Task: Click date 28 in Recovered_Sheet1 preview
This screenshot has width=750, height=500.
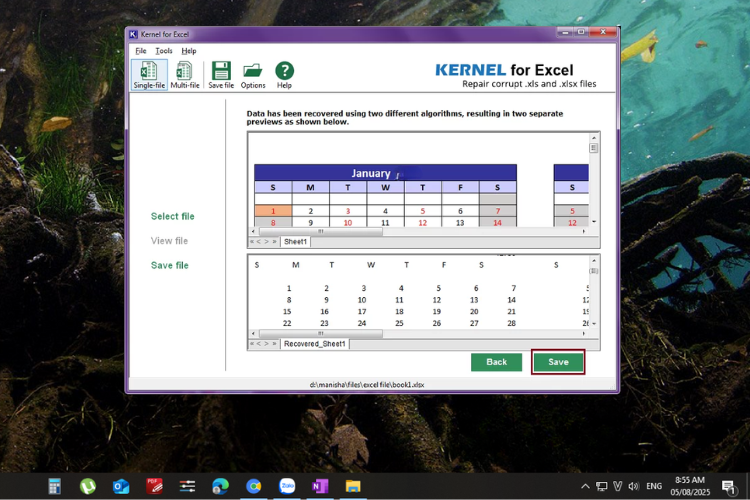Action: pyautogui.click(x=511, y=323)
